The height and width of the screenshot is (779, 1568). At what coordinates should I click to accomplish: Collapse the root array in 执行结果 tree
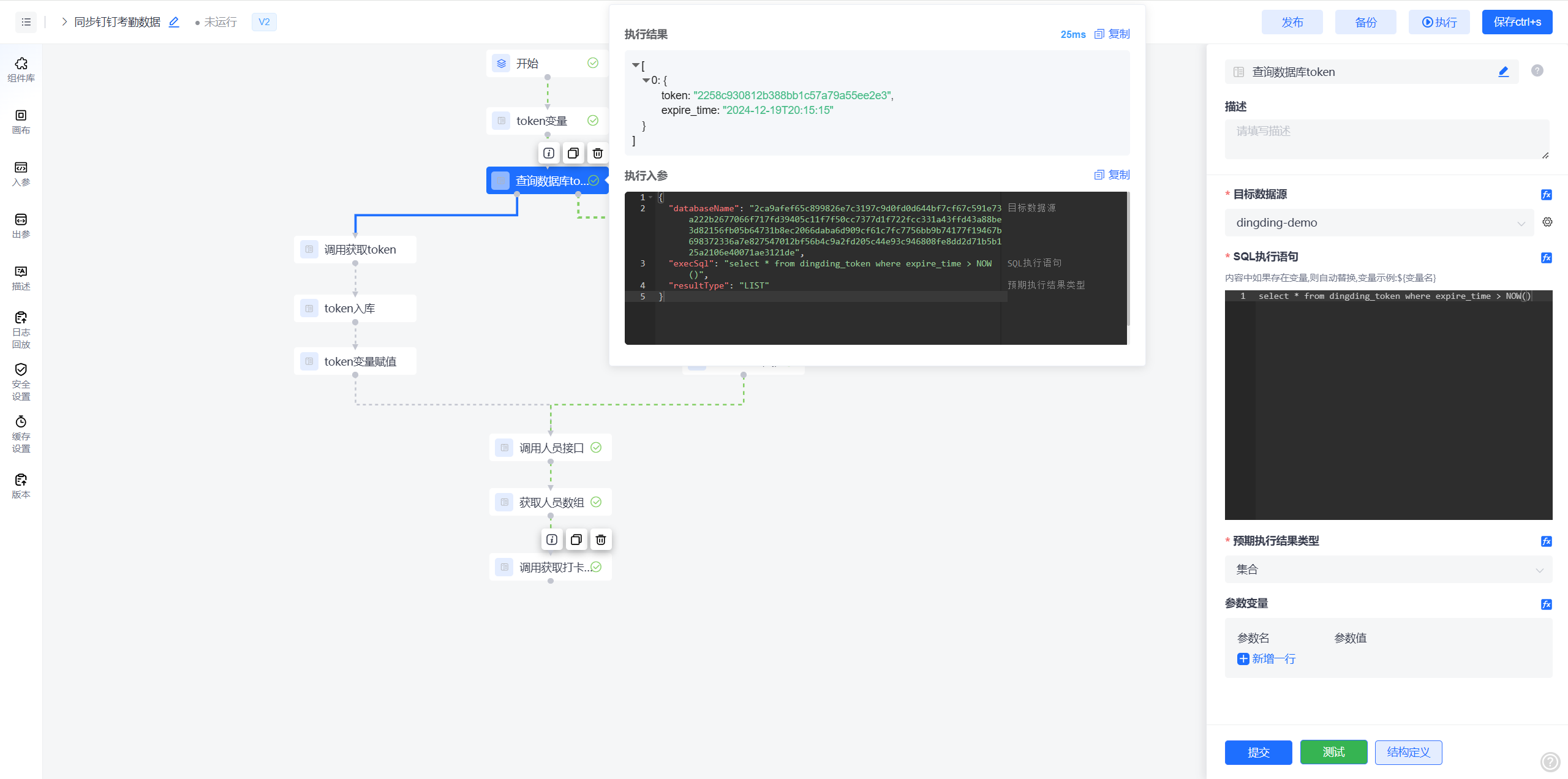635,66
